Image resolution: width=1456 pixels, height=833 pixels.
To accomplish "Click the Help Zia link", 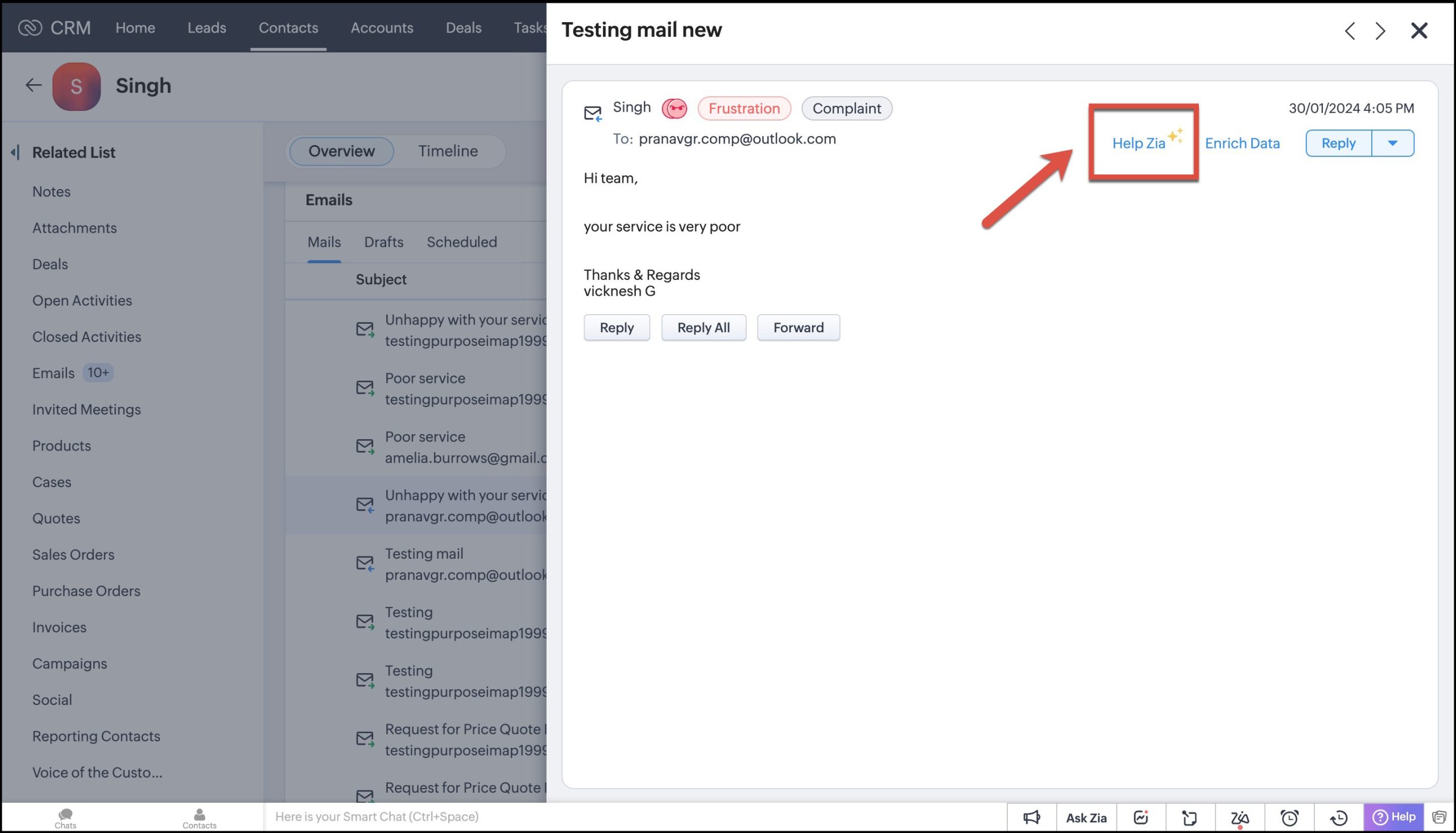I will pos(1139,143).
